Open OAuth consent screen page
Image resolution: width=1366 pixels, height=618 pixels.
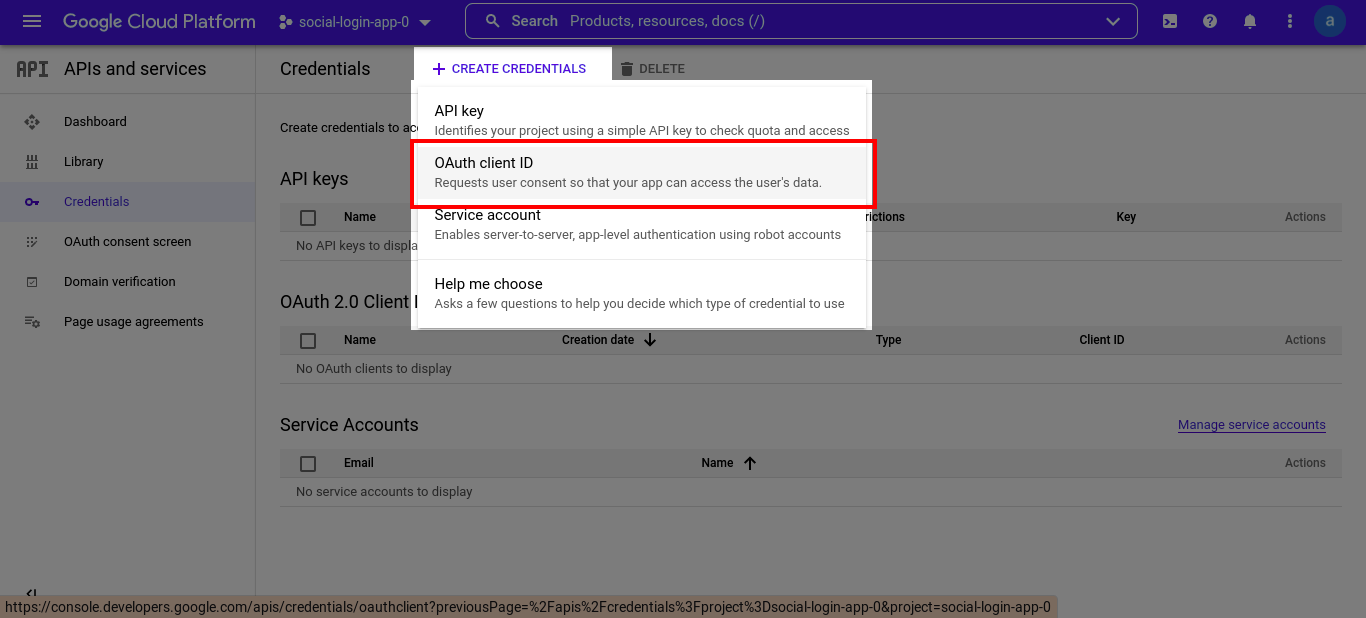[x=128, y=242]
